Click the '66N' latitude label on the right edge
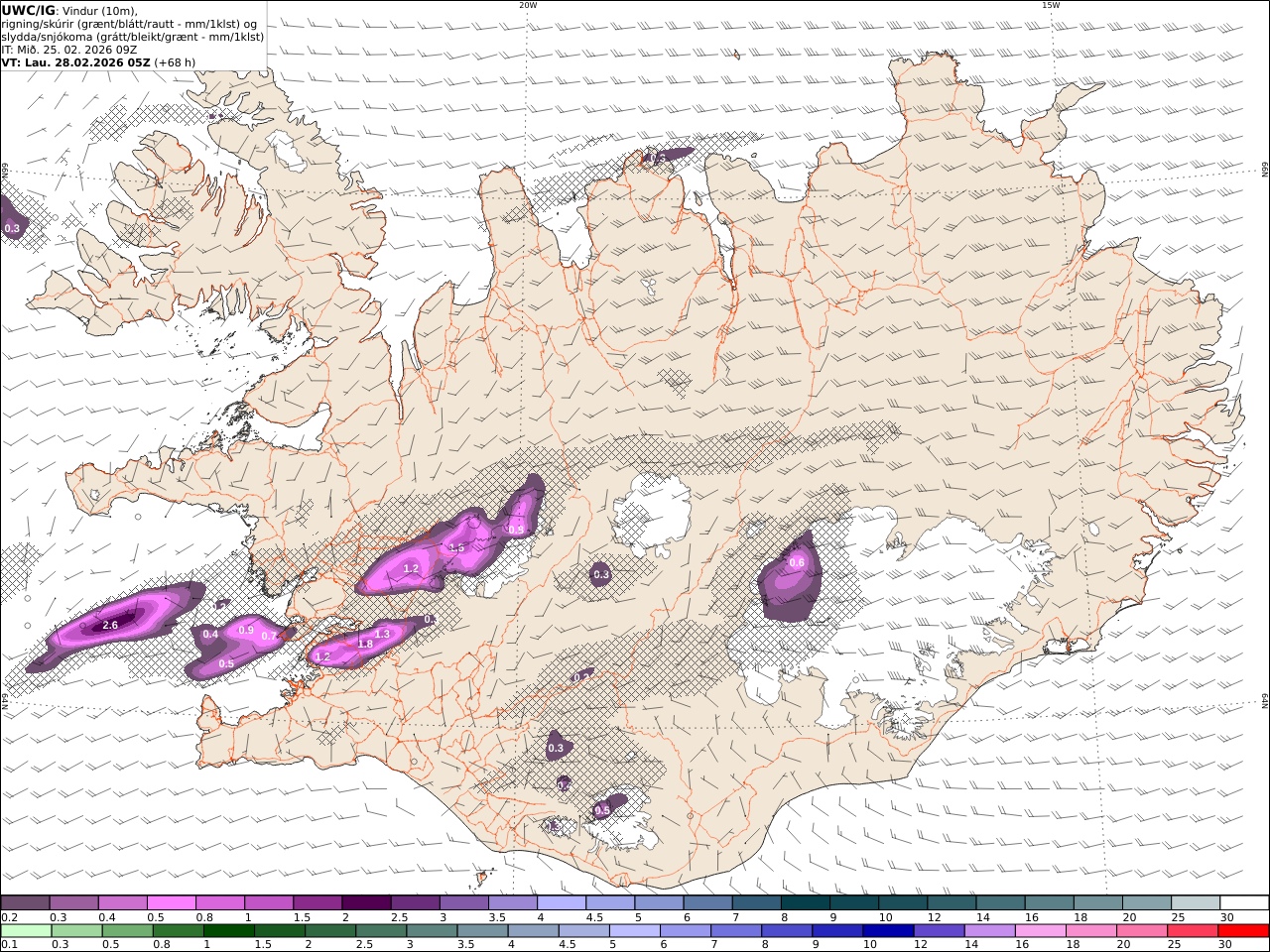The width and height of the screenshot is (1270, 952). pos(1265,172)
